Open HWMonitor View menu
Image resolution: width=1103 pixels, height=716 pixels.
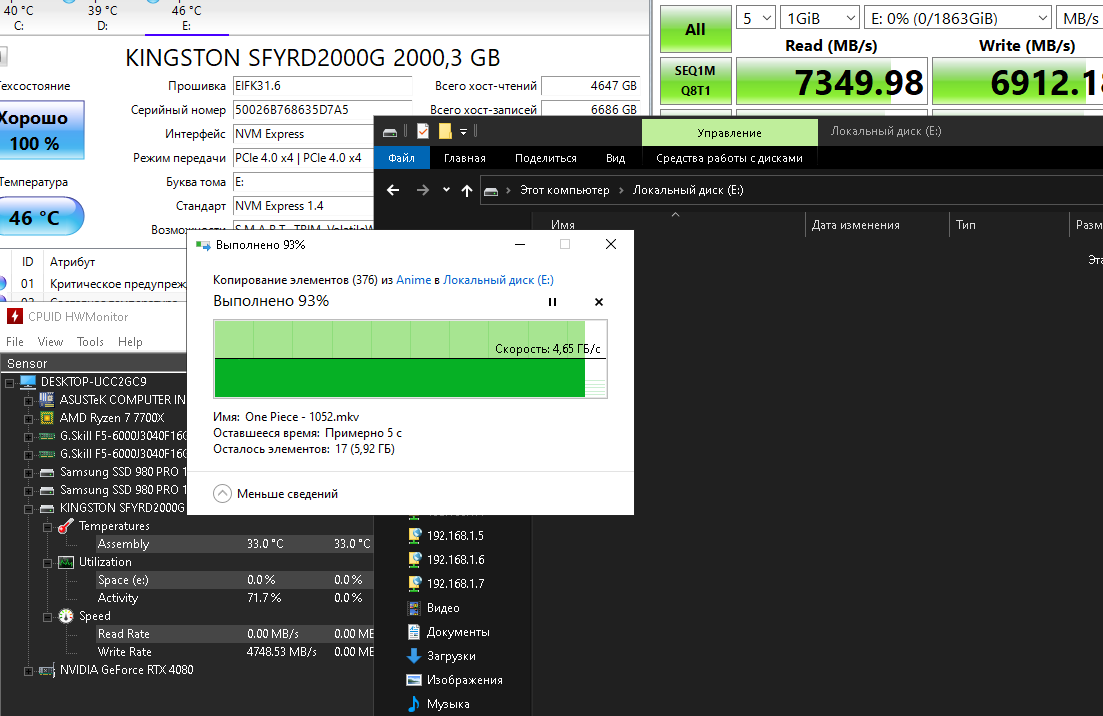coord(50,342)
